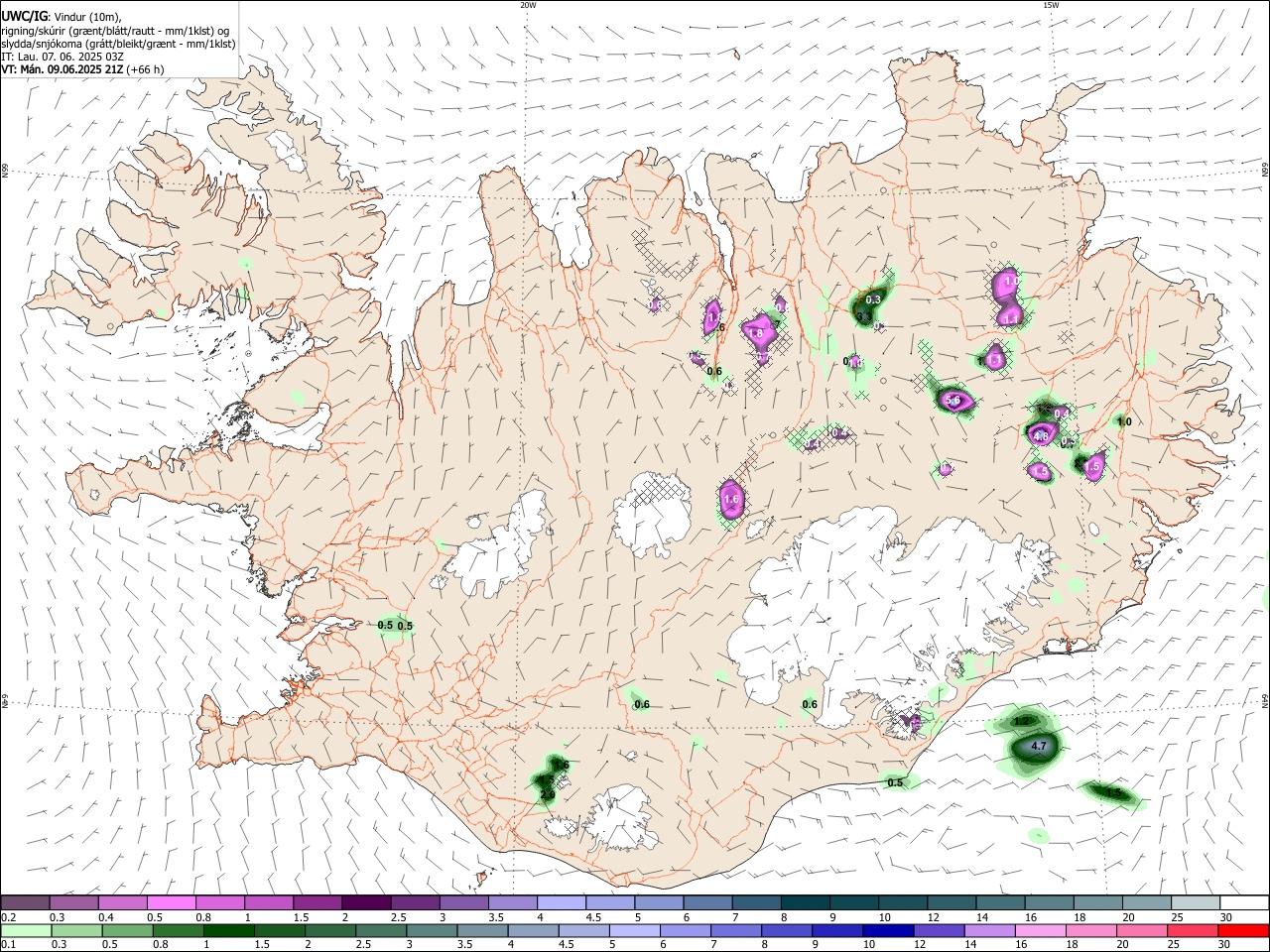
Task: Click the 'slydda/snjókoma' legend description line
Action: tap(118, 44)
